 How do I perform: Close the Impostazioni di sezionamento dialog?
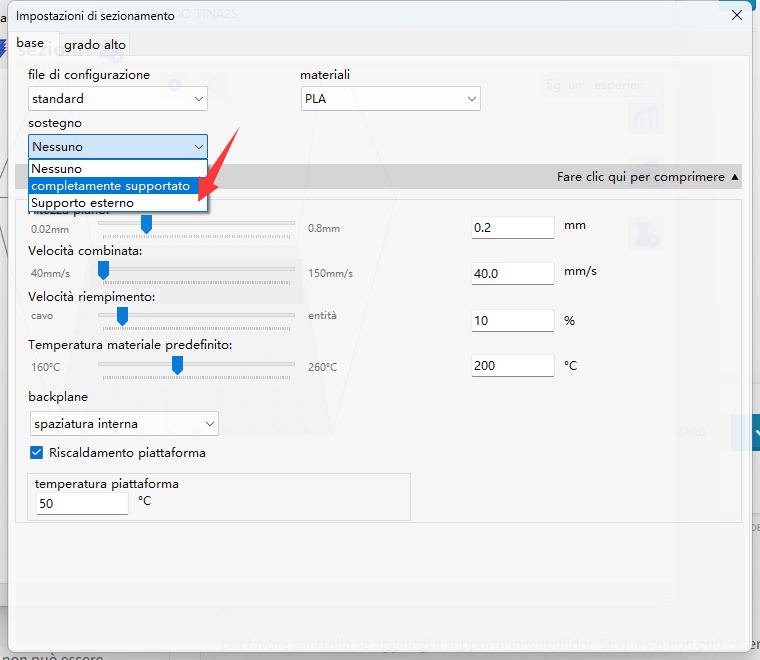737,15
